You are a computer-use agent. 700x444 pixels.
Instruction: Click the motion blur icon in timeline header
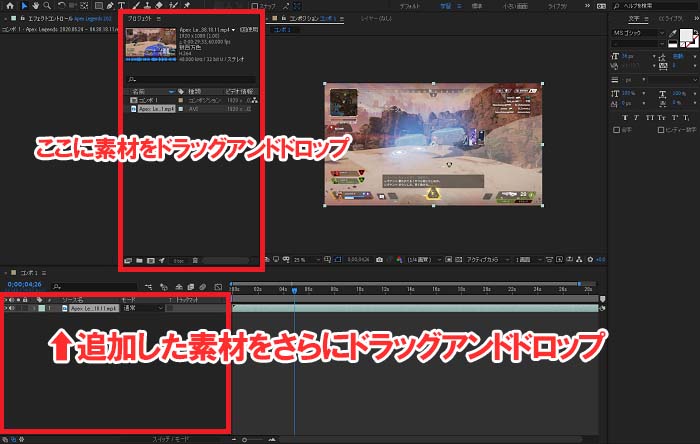(203, 287)
